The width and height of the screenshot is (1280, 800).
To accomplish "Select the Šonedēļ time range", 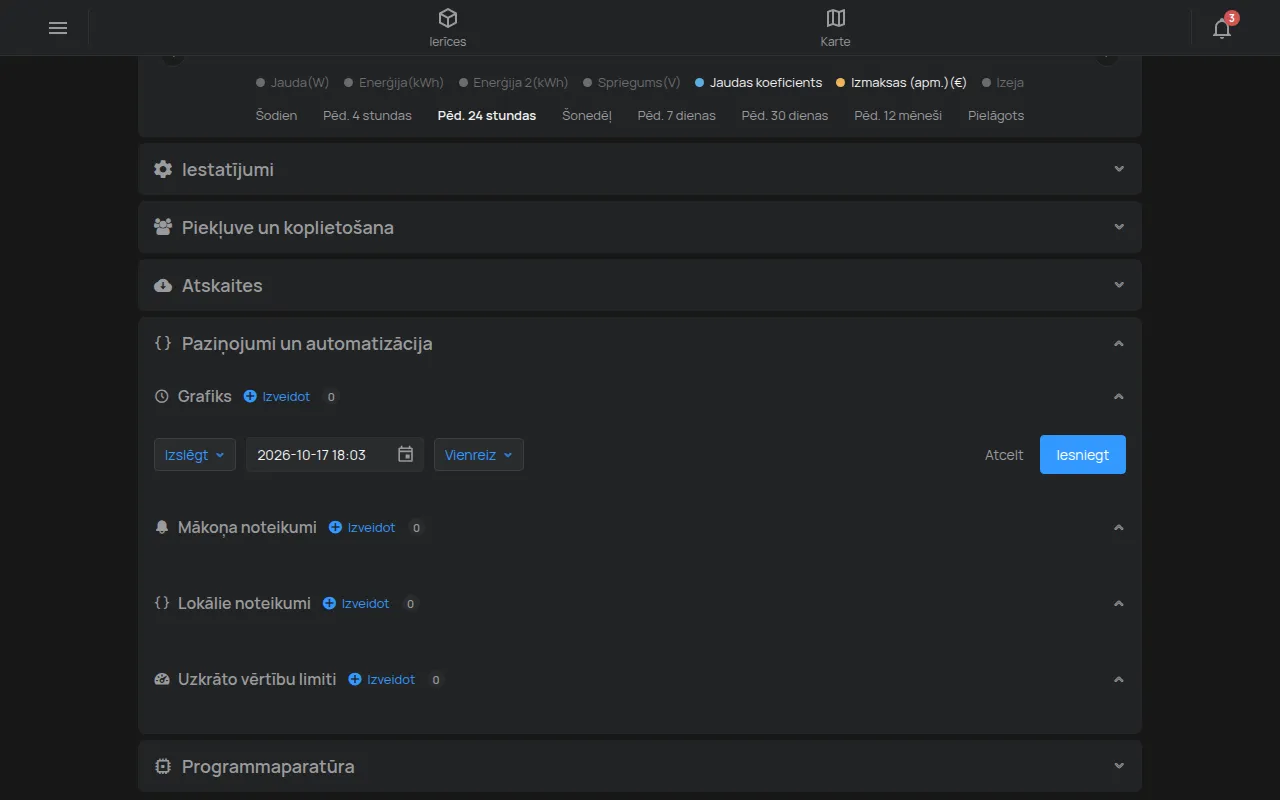I will (587, 115).
